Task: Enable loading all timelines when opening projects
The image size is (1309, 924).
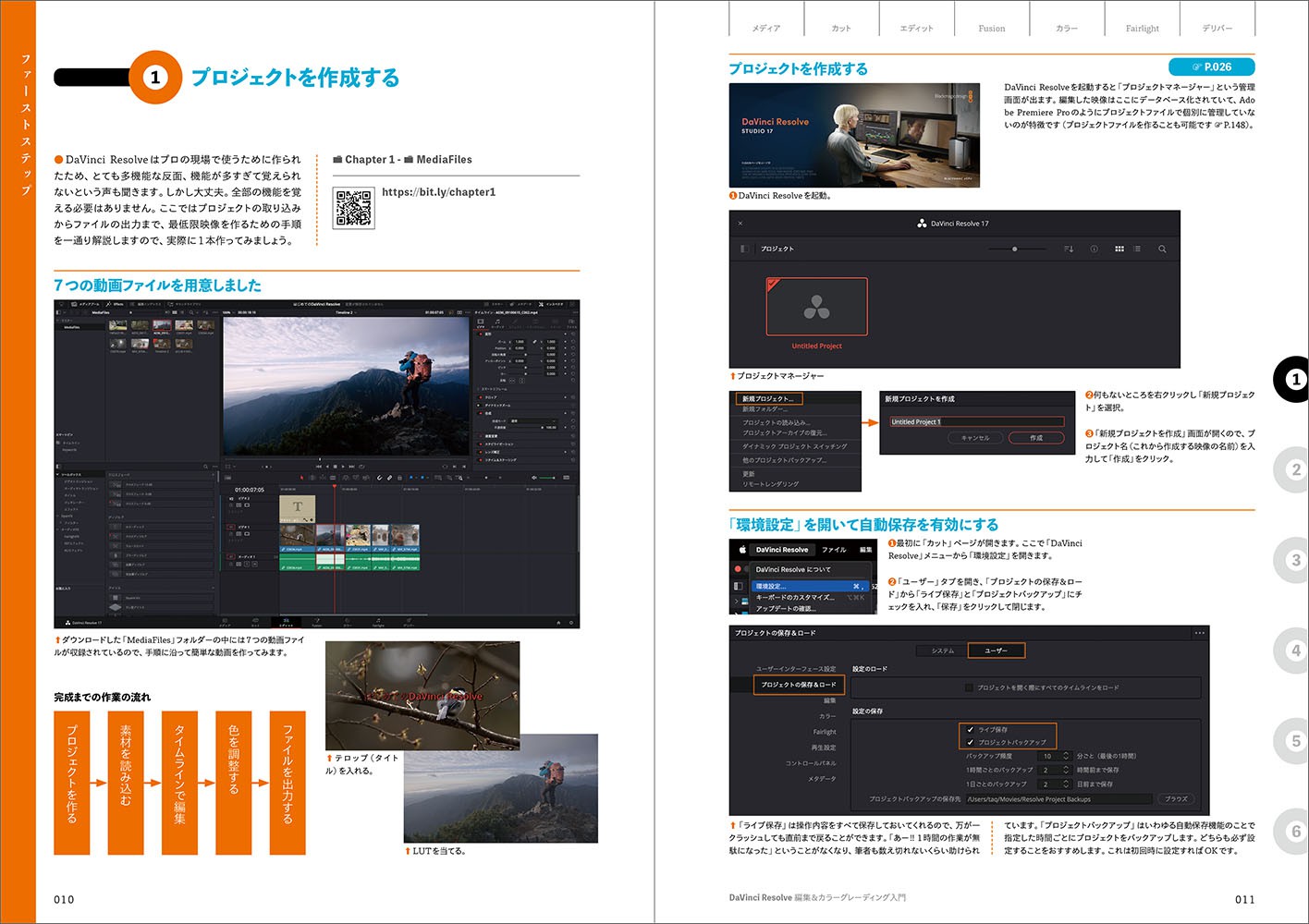Action: (x=969, y=687)
